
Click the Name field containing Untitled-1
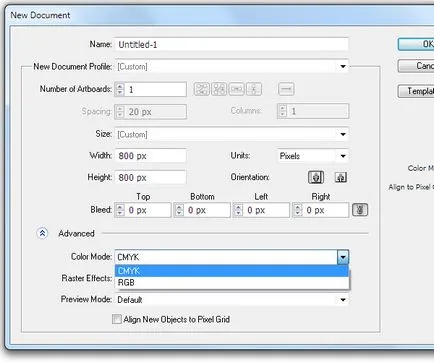(x=232, y=45)
